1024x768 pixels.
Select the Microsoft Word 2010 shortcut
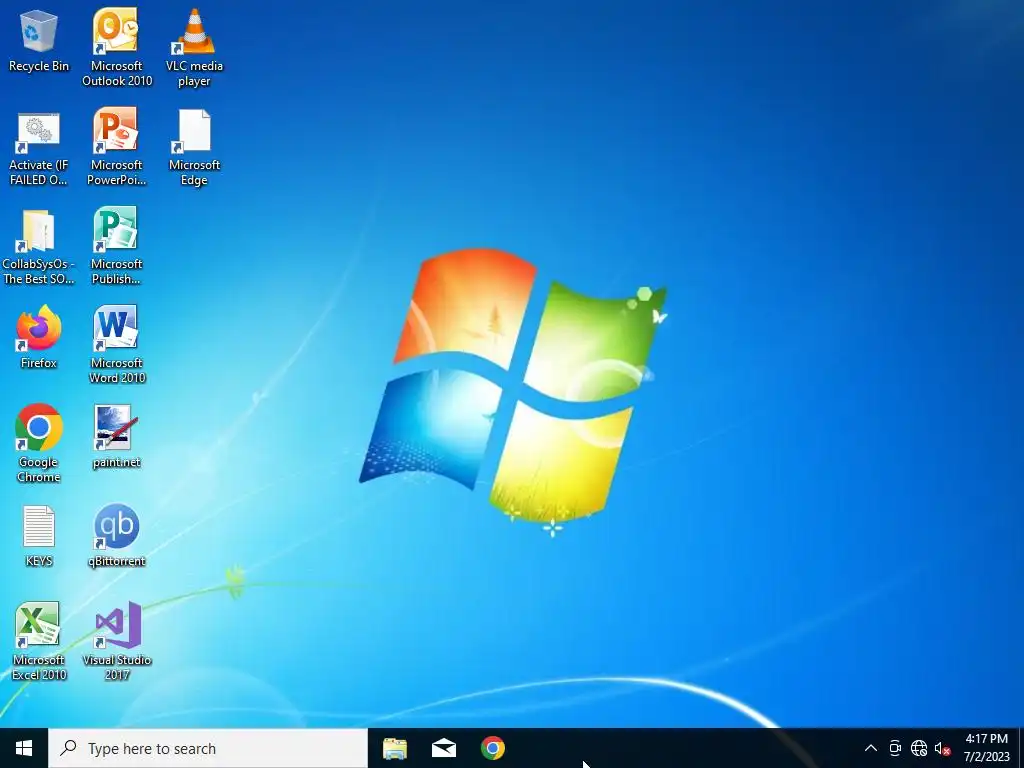[116, 345]
